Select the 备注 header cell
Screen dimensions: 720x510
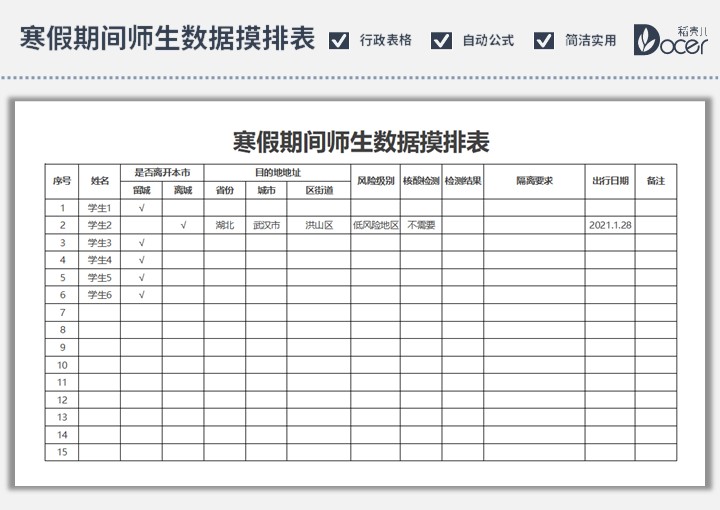[656, 181]
